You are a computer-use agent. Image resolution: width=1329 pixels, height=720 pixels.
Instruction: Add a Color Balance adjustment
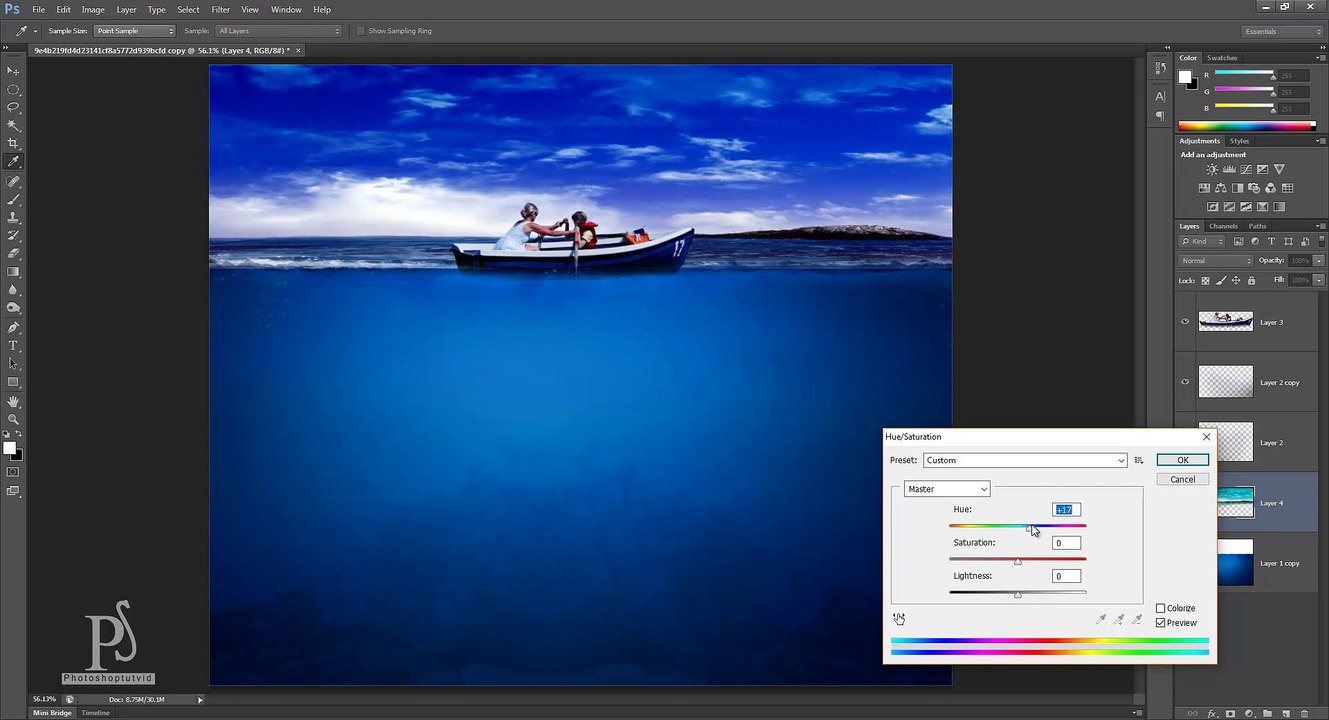pos(1221,188)
